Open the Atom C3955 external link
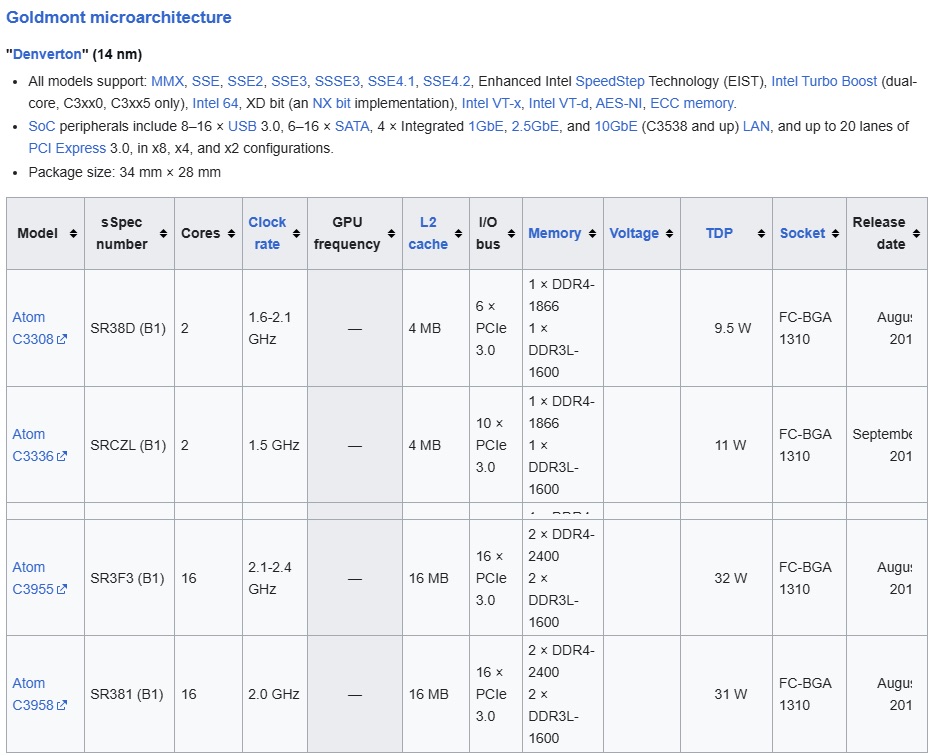Image resolution: width=933 pixels, height=756 pixels. coord(39,578)
